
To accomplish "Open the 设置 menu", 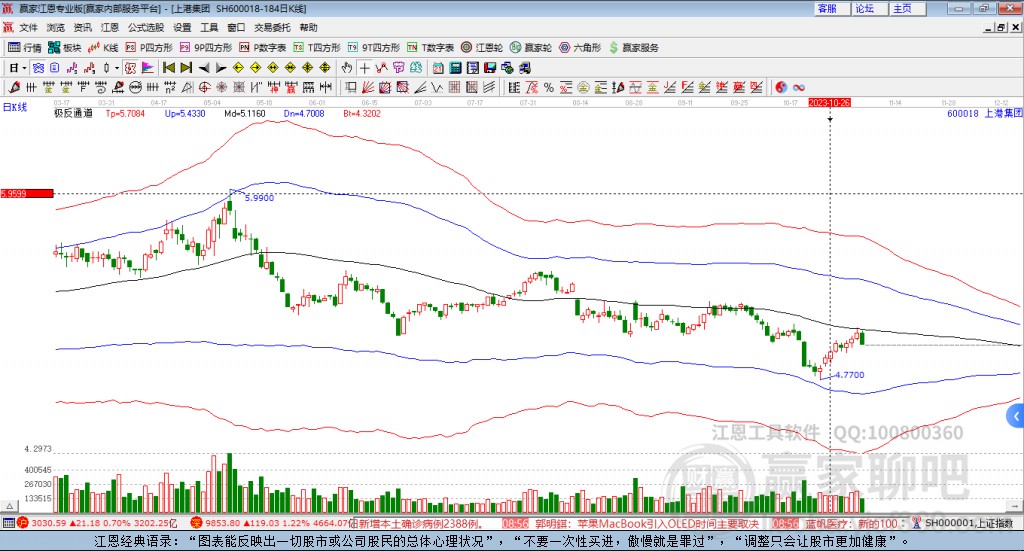I will pos(182,27).
